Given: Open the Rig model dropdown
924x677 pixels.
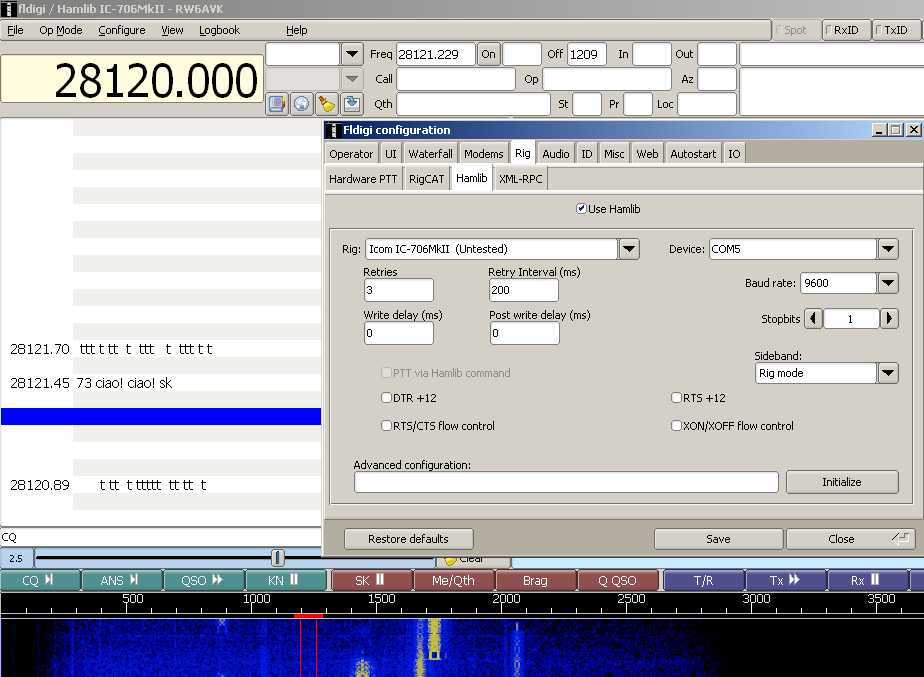Looking at the screenshot, I should (629, 249).
